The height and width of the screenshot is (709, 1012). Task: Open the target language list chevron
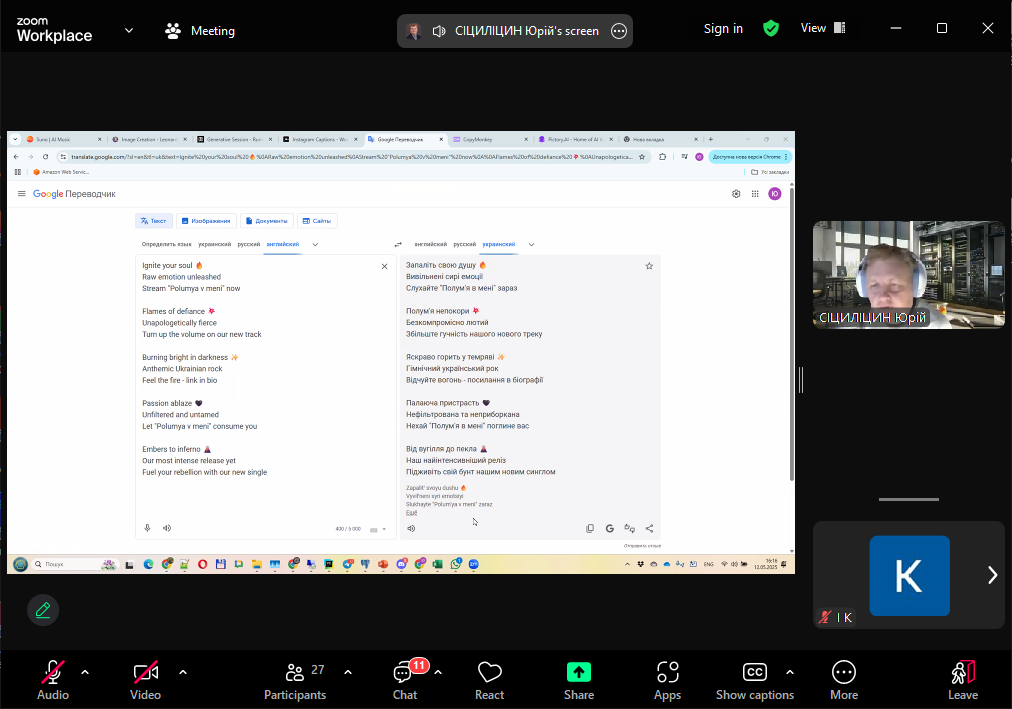(x=531, y=245)
